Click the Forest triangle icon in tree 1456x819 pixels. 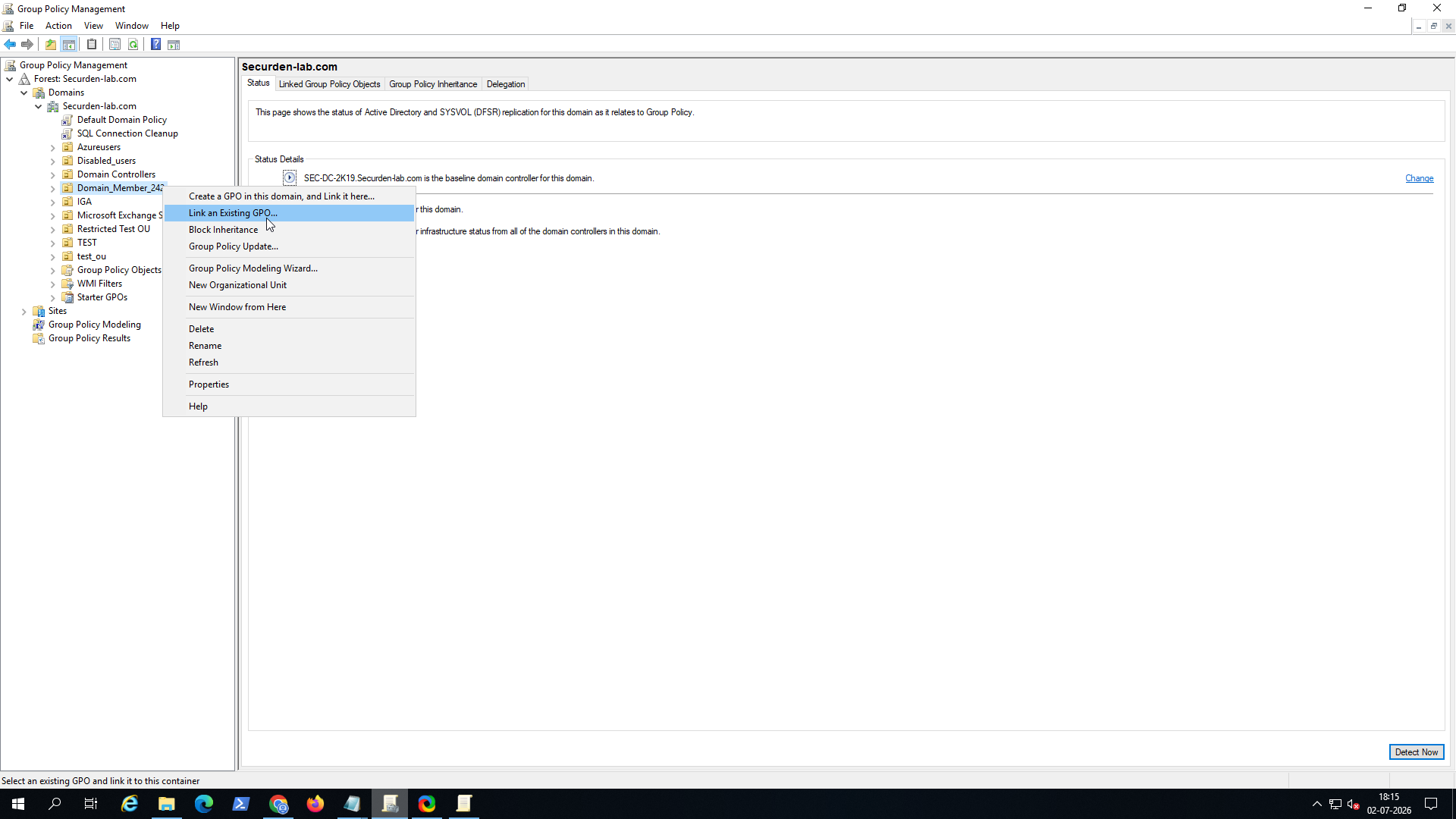[24, 79]
